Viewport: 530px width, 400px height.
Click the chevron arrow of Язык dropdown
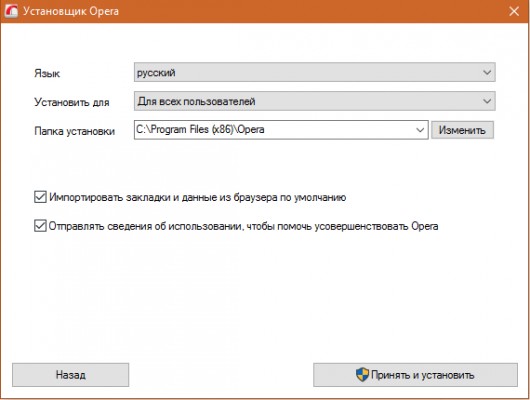pos(487,72)
